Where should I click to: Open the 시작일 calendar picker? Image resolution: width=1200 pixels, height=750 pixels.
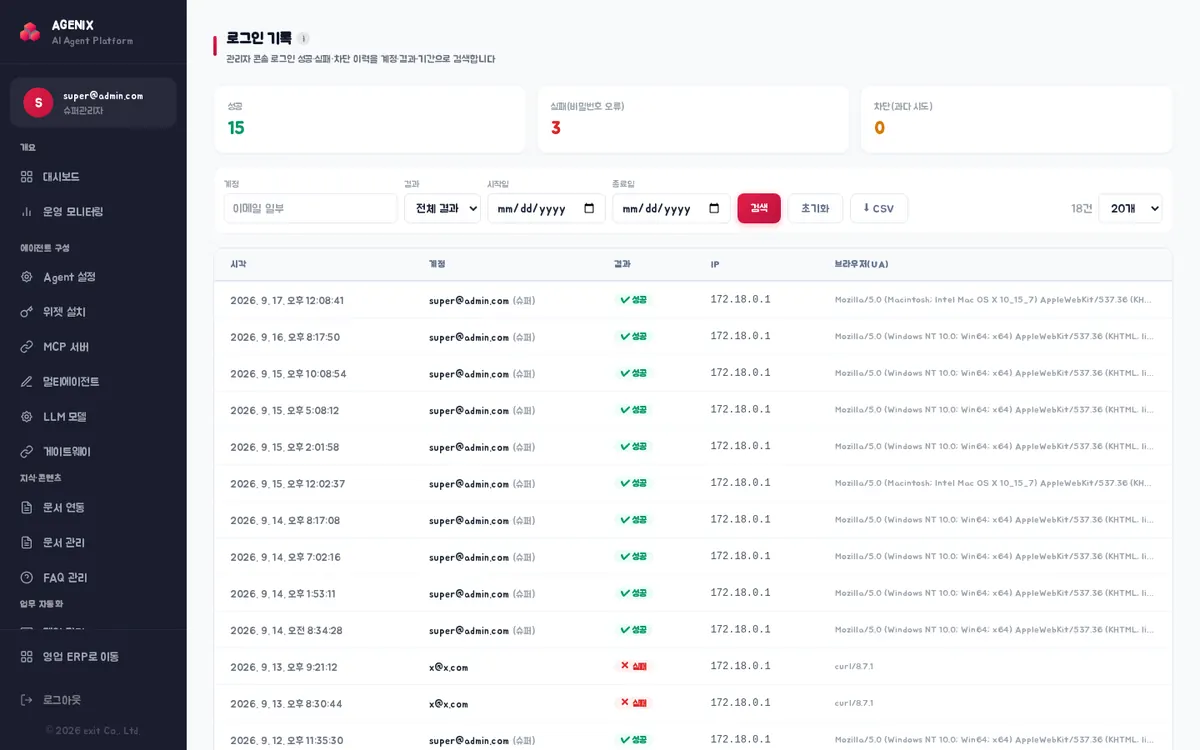[x=589, y=208]
